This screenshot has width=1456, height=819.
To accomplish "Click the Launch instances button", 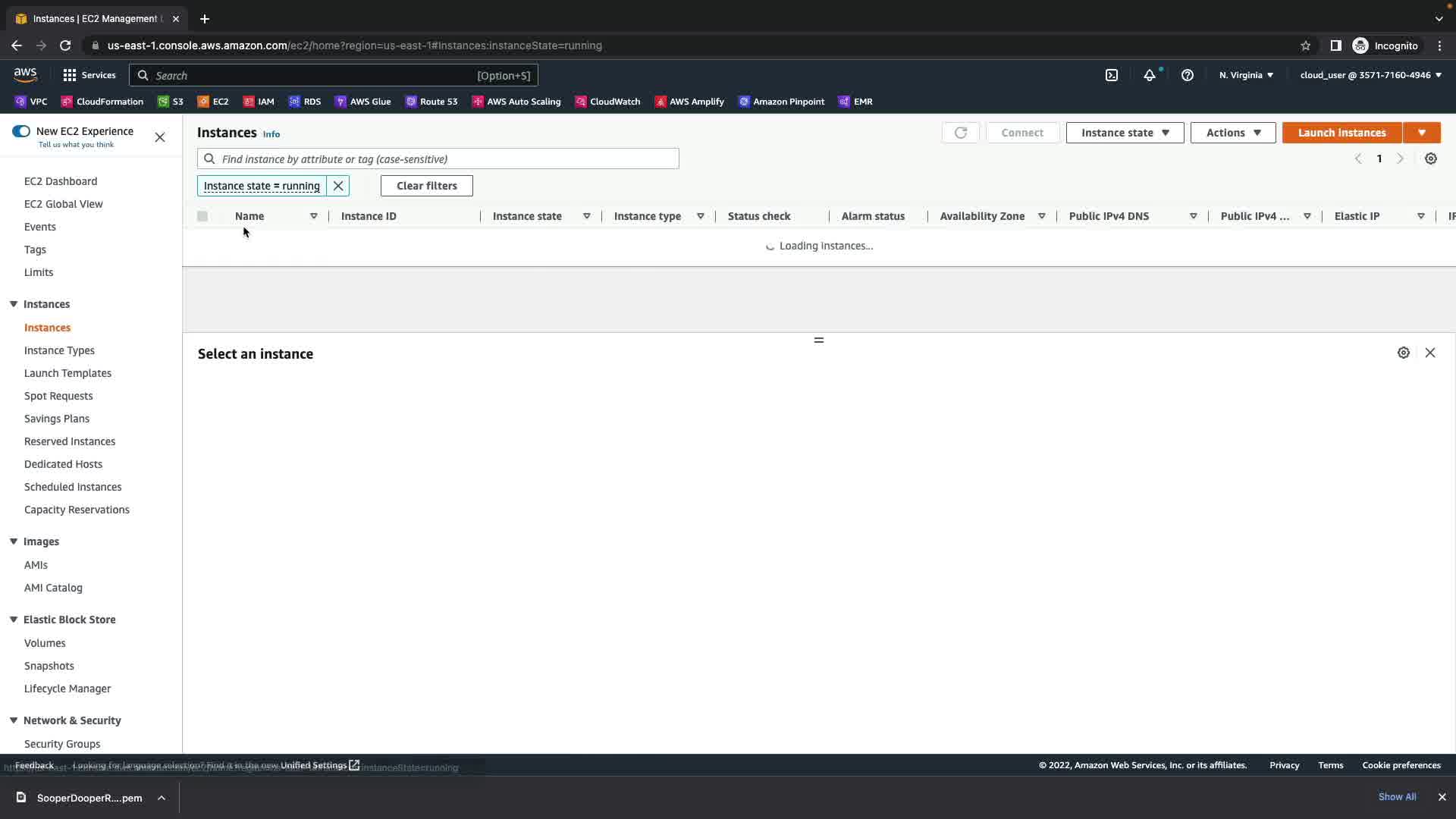I will tap(1341, 133).
